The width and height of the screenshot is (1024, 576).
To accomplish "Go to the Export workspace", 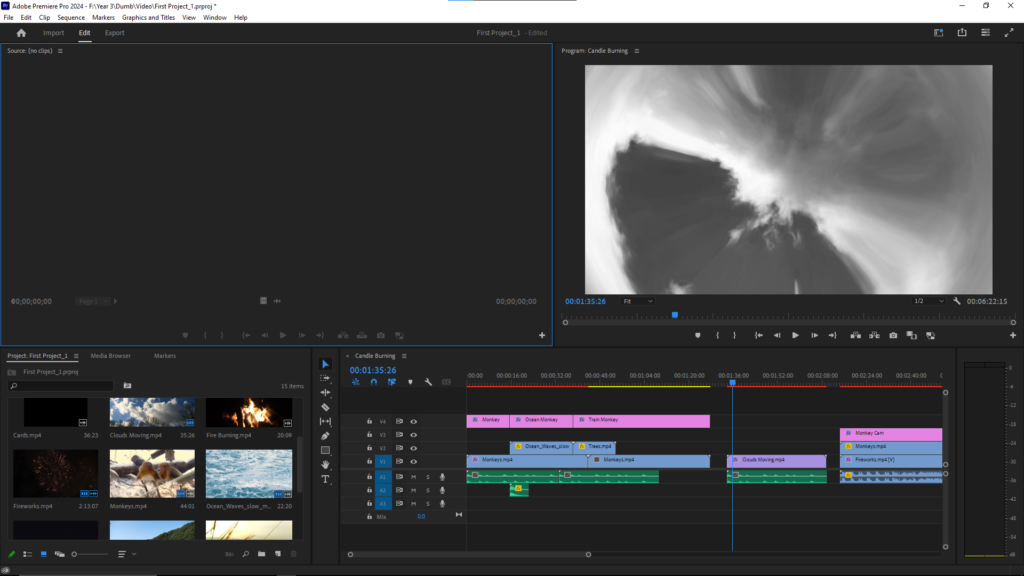I will click(x=115, y=33).
